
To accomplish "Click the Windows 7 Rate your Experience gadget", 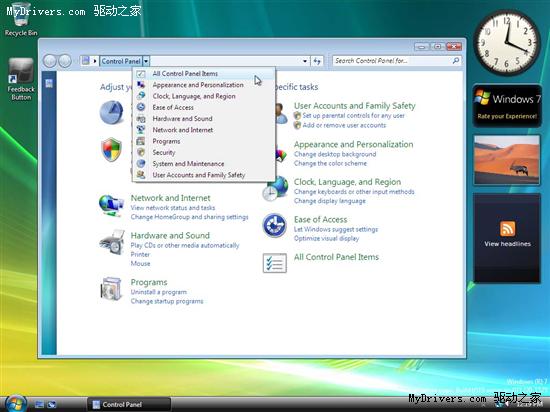I will coord(507,106).
